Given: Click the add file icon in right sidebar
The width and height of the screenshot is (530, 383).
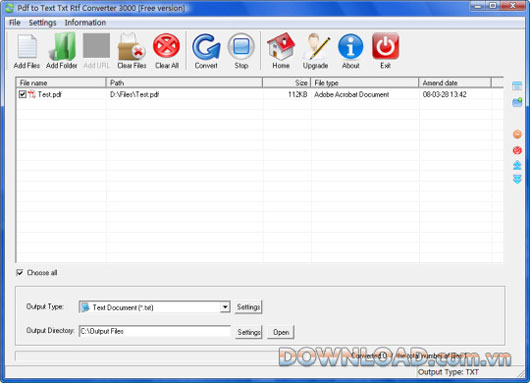Looking at the screenshot, I should point(517,86).
